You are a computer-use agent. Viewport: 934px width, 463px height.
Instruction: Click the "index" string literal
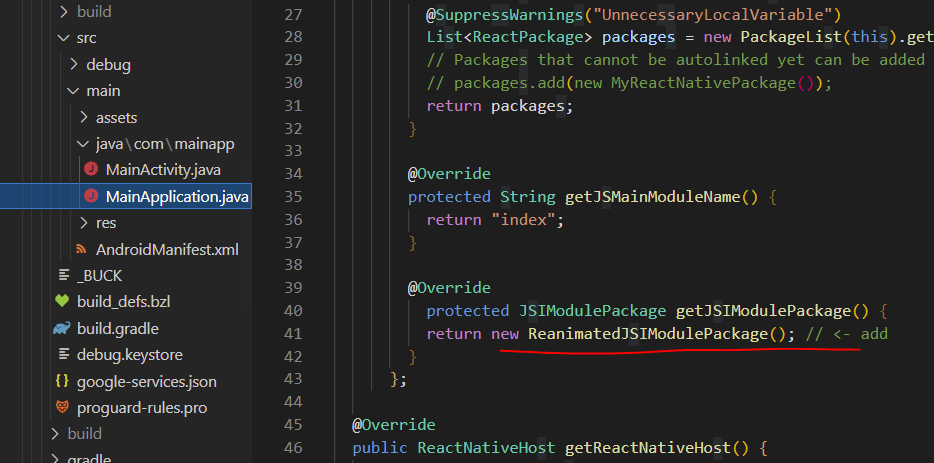[523, 220]
